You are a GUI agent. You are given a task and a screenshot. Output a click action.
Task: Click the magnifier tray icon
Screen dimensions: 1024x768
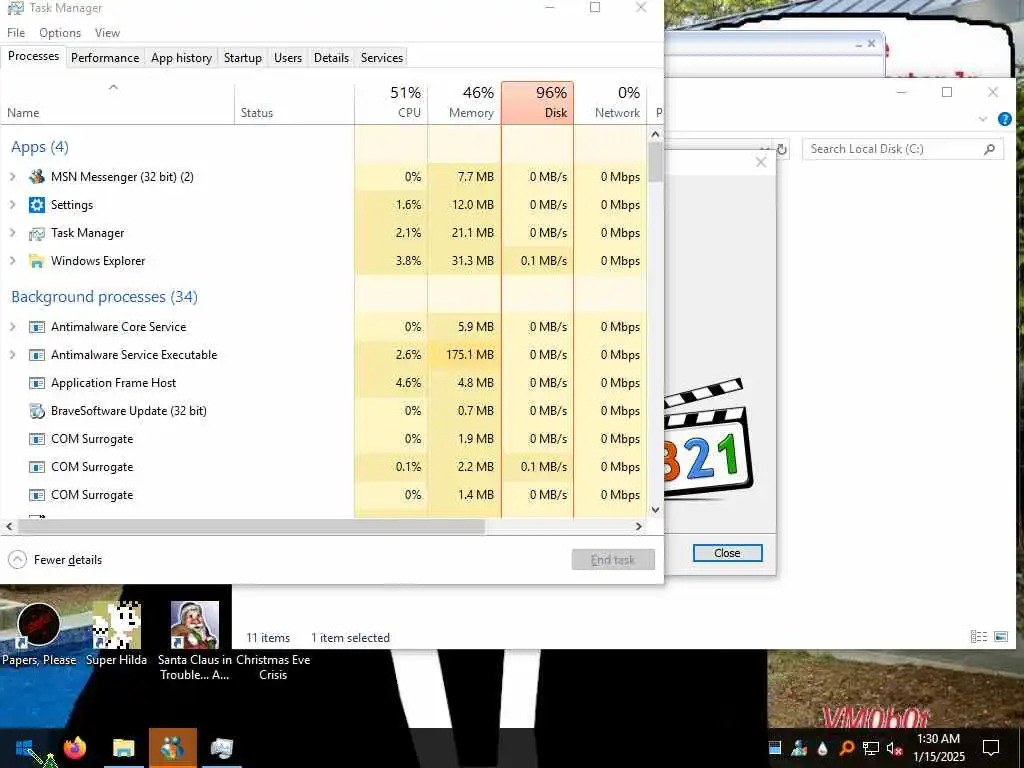pos(847,748)
